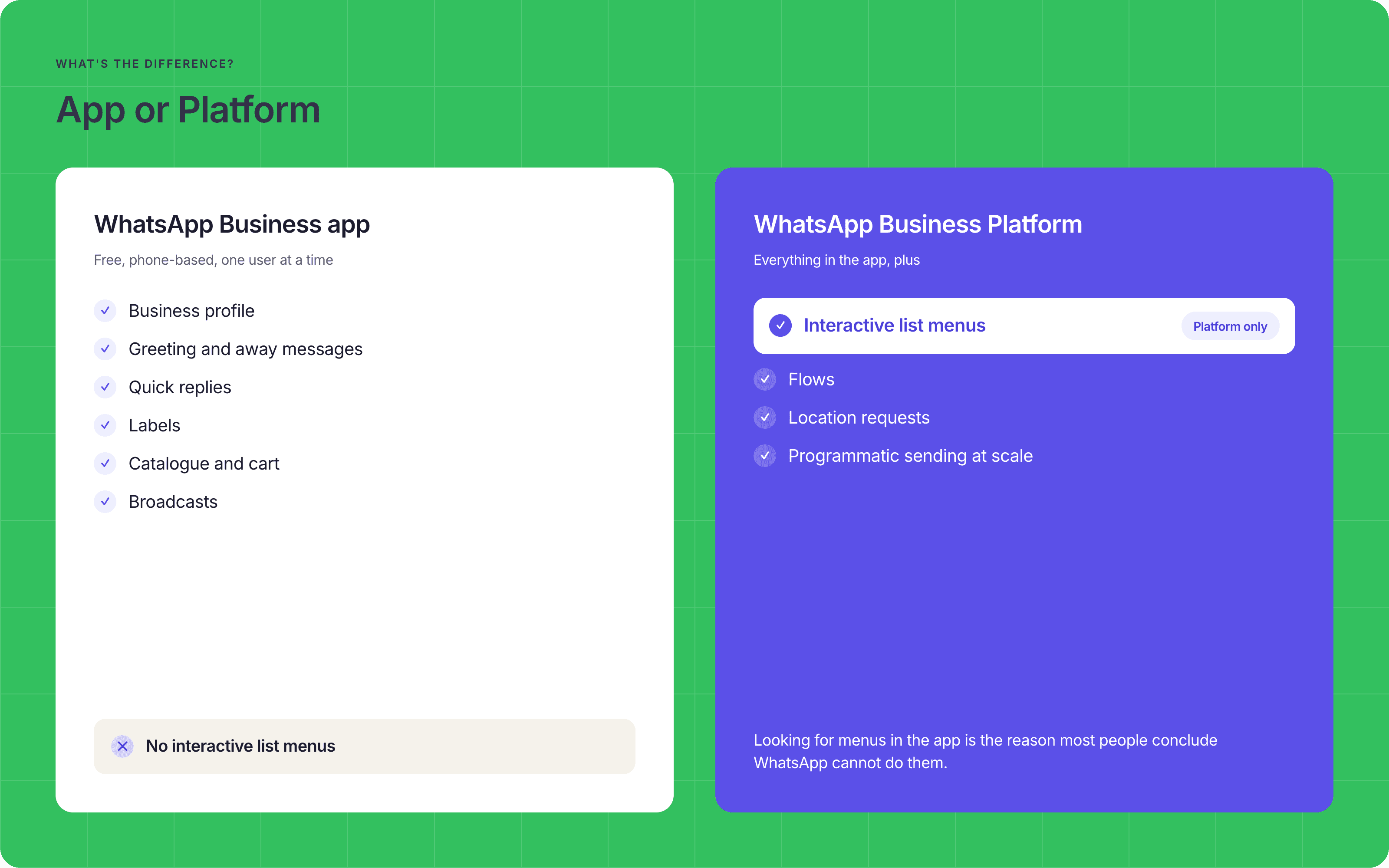The height and width of the screenshot is (868, 1389).
Task: Click the Quick replies text
Action: point(180,388)
